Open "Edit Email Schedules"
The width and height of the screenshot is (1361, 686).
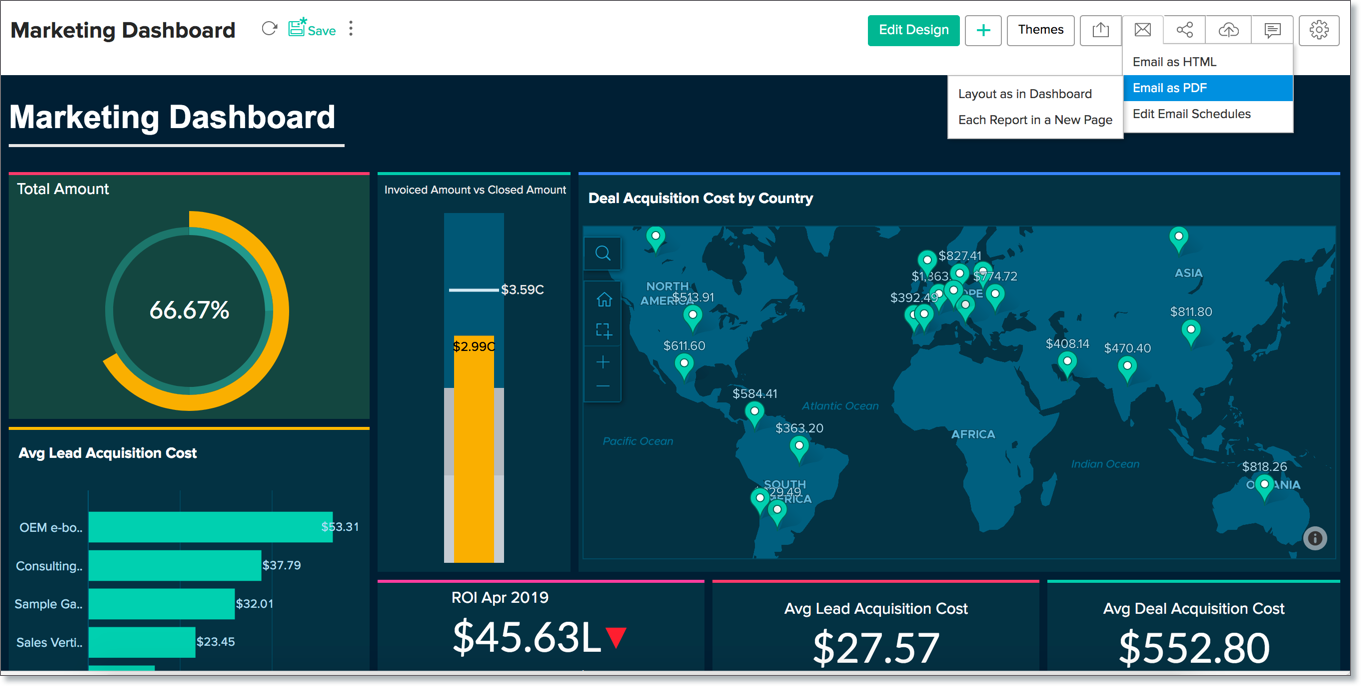pyautogui.click(x=1191, y=113)
